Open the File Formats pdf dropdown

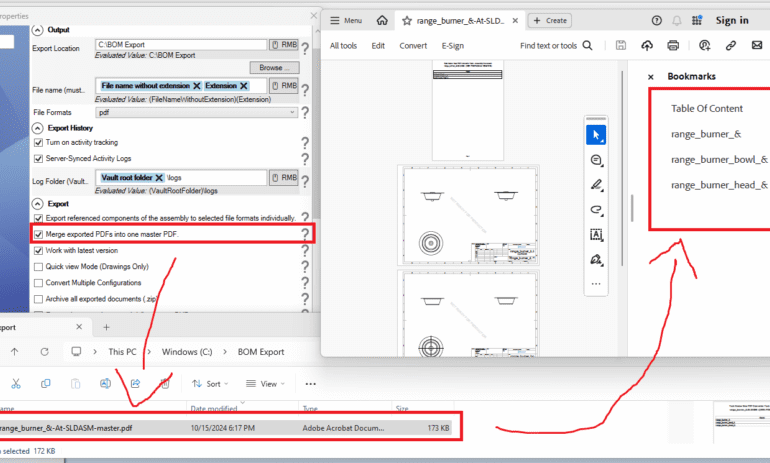click(x=196, y=112)
